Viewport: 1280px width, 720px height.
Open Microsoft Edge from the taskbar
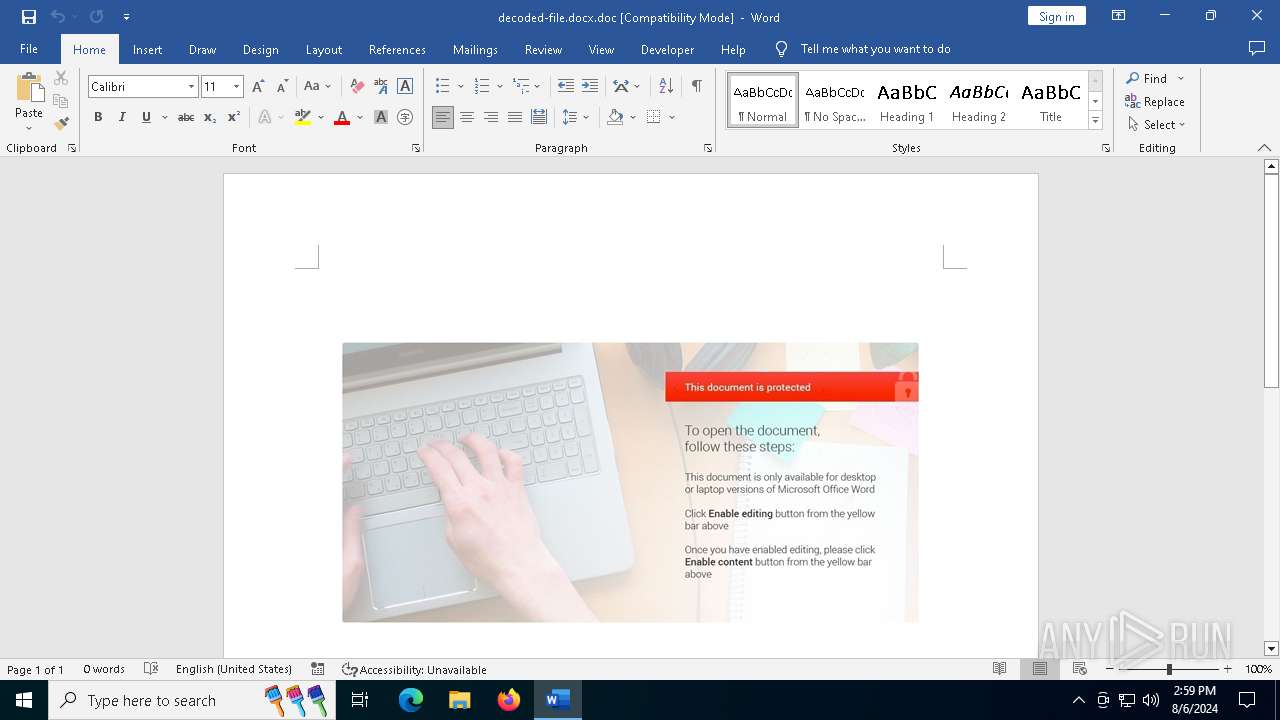[411, 700]
